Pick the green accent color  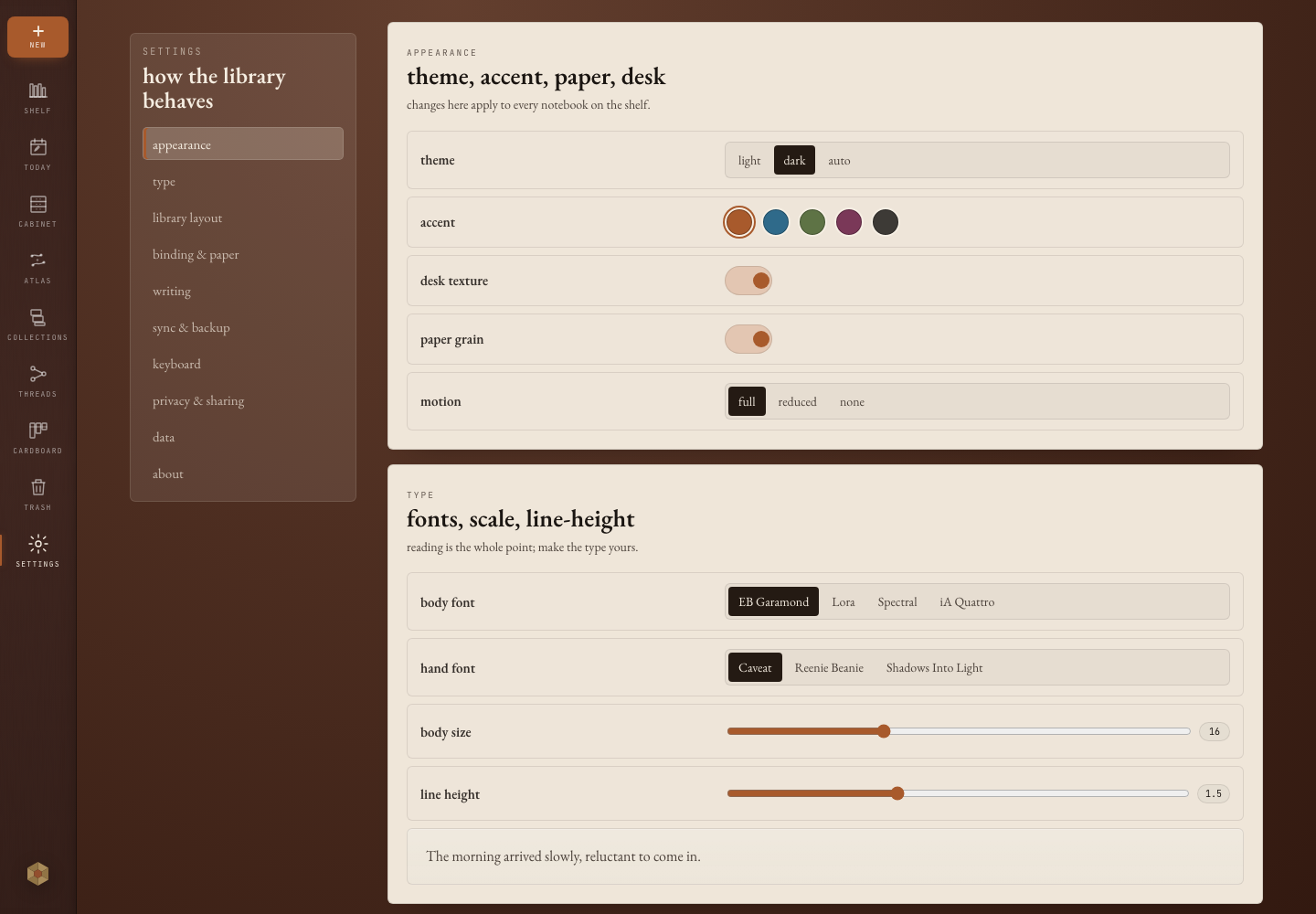[x=812, y=222]
